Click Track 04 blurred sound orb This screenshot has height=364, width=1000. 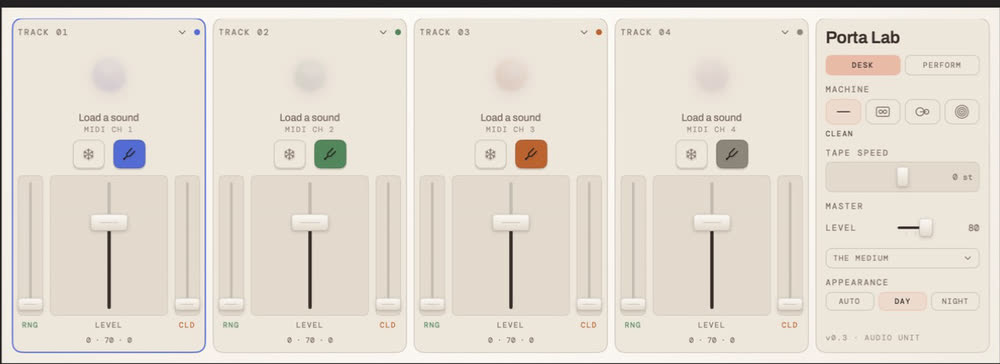(x=712, y=75)
